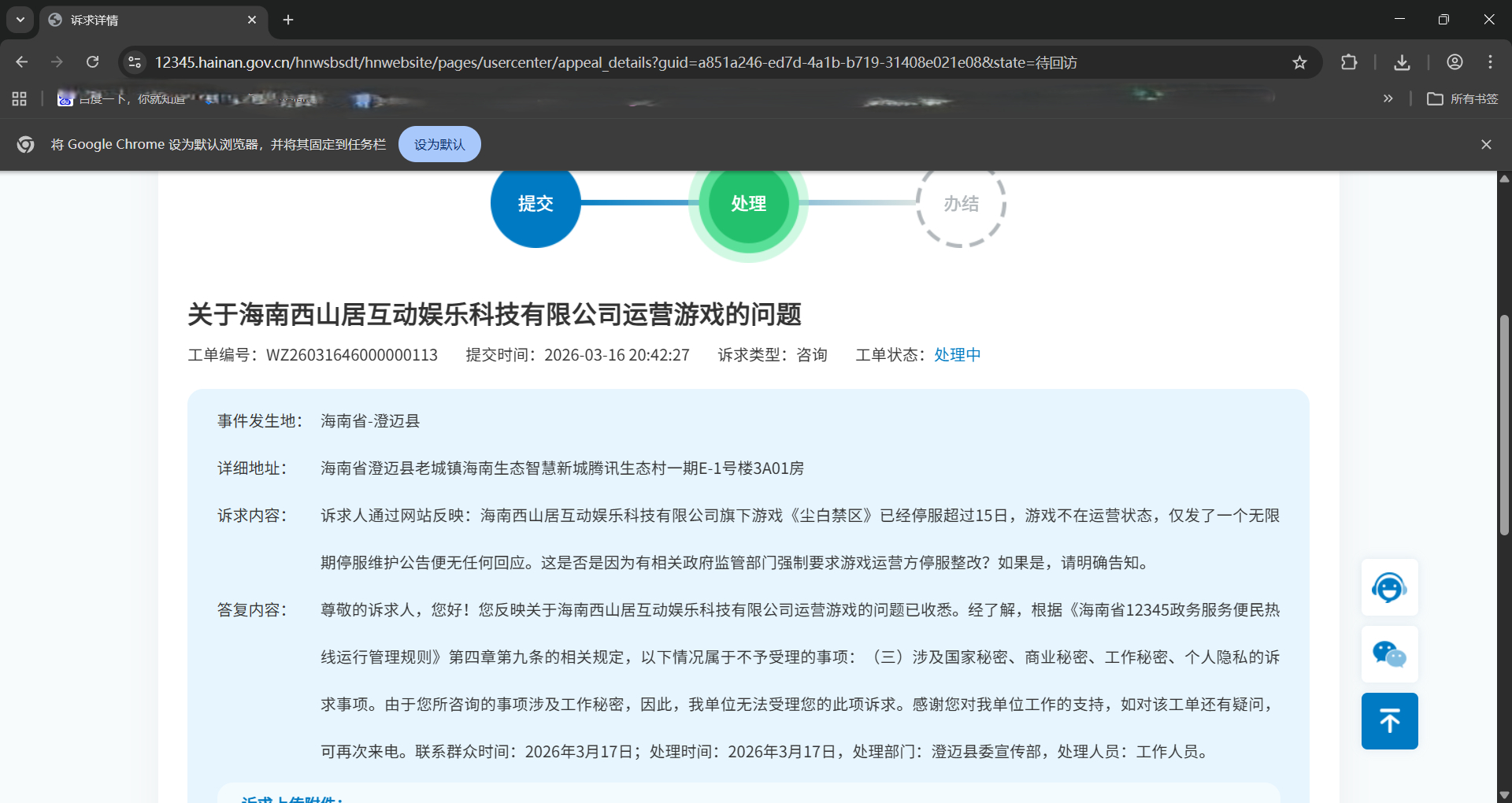Dismiss the default browser notification bar
Viewport: 1512px width, 803px height.
pyautogui.click(x=1486, y=144)
